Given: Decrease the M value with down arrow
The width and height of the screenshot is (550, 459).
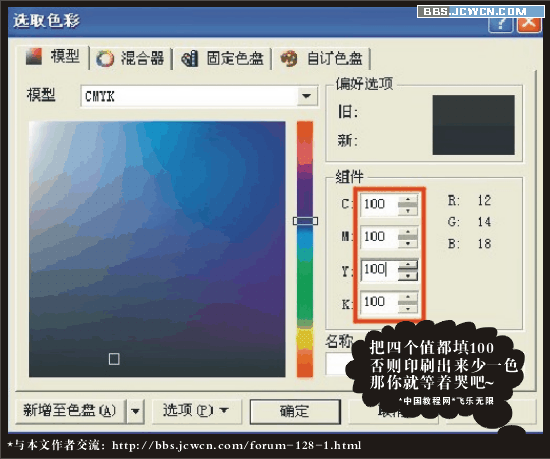Looking at the screenshot, I should pos(408,243).
